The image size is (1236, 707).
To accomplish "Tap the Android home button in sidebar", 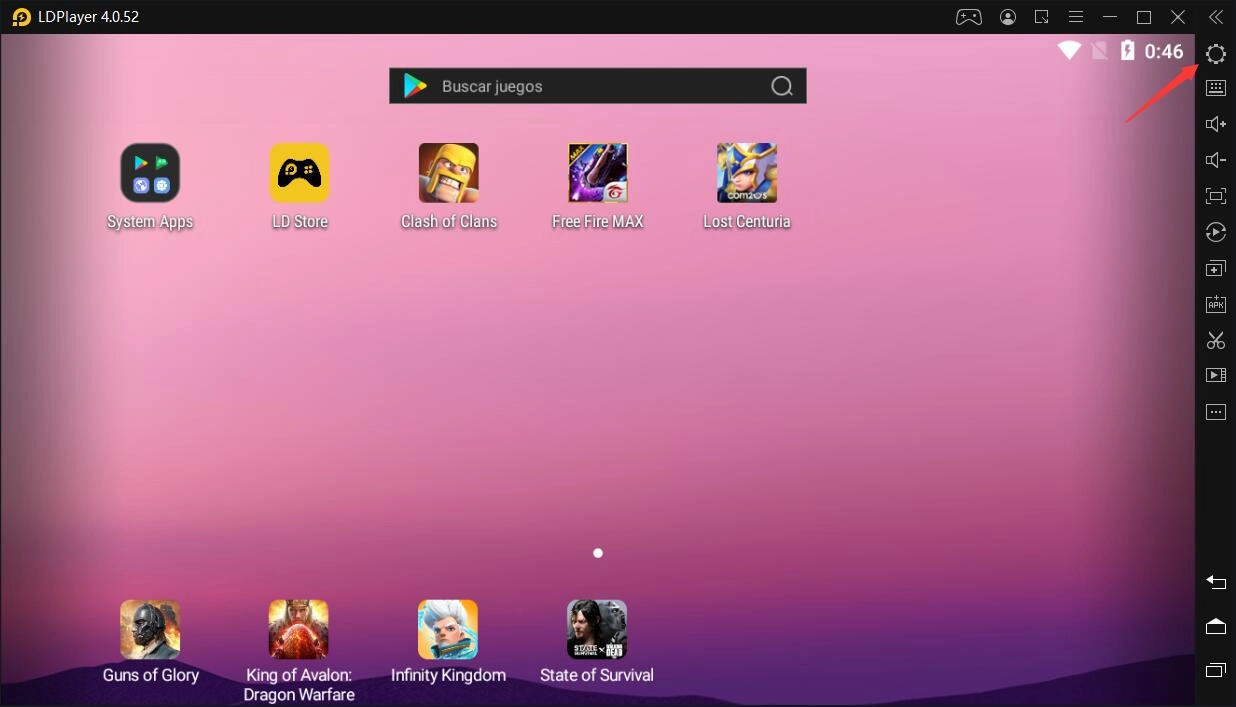I will pos(1215,626).
